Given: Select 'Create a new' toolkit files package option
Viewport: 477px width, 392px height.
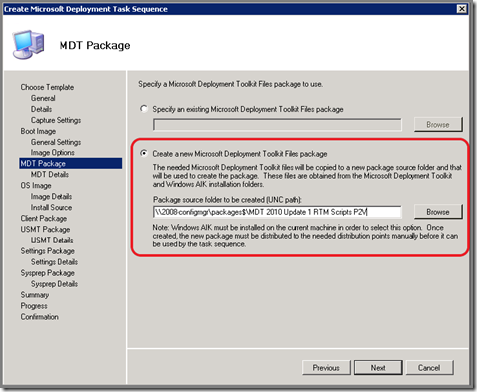Looking at the screenshot, I should coord(144,154).
